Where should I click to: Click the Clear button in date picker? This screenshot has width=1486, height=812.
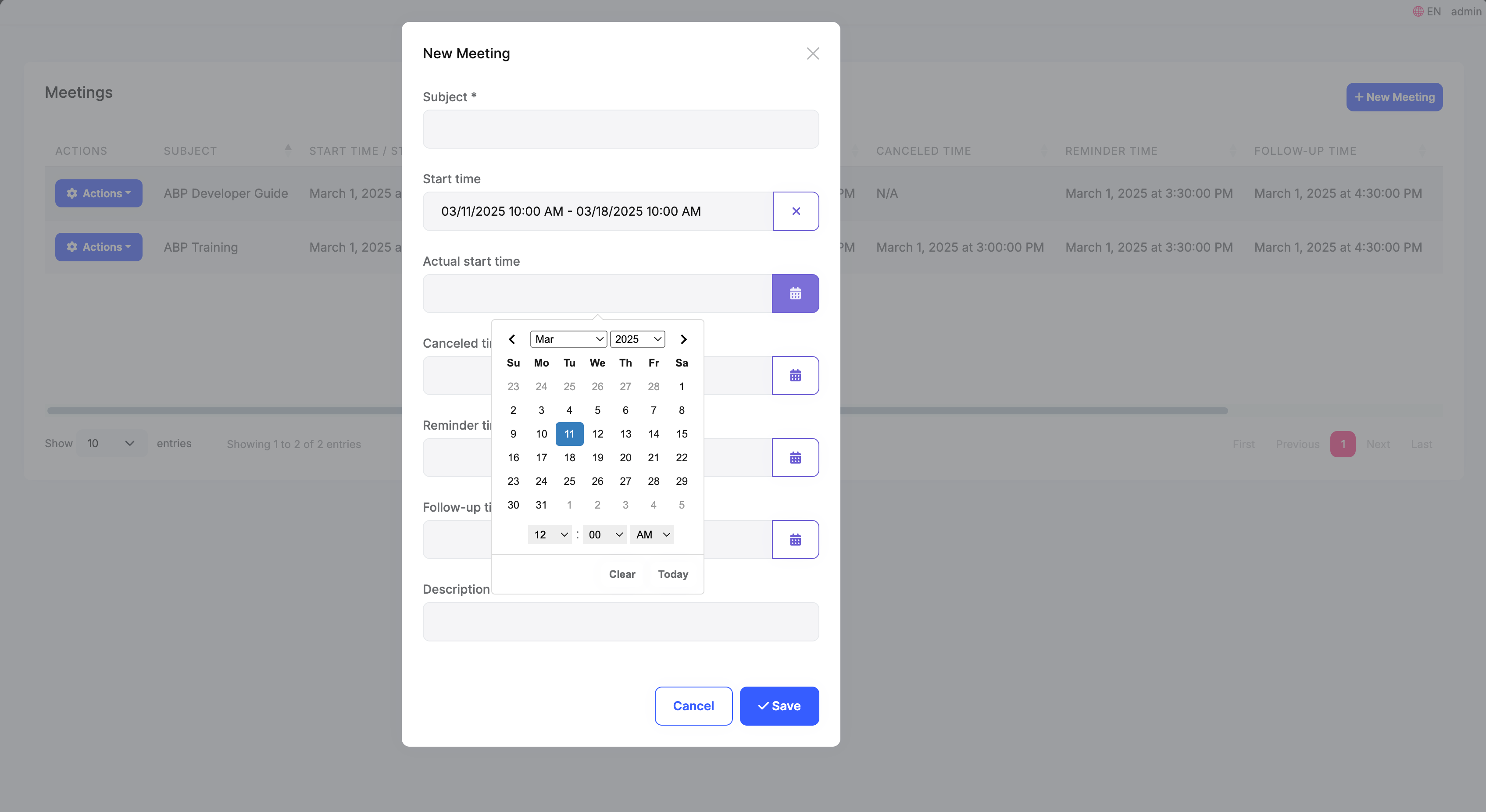621,574
